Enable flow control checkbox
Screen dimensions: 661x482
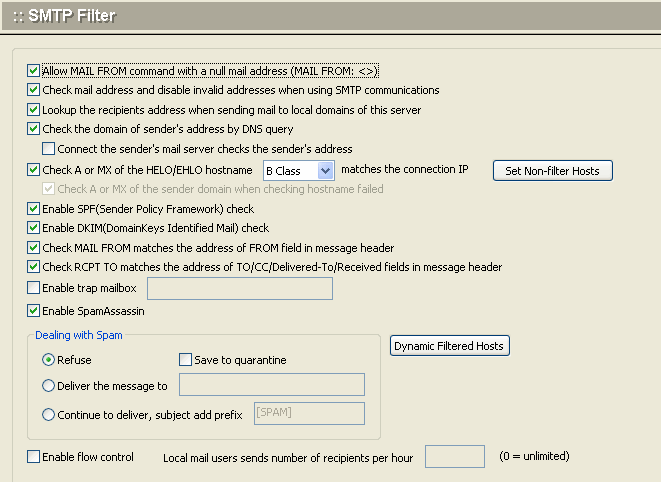[x=34, y=457]
